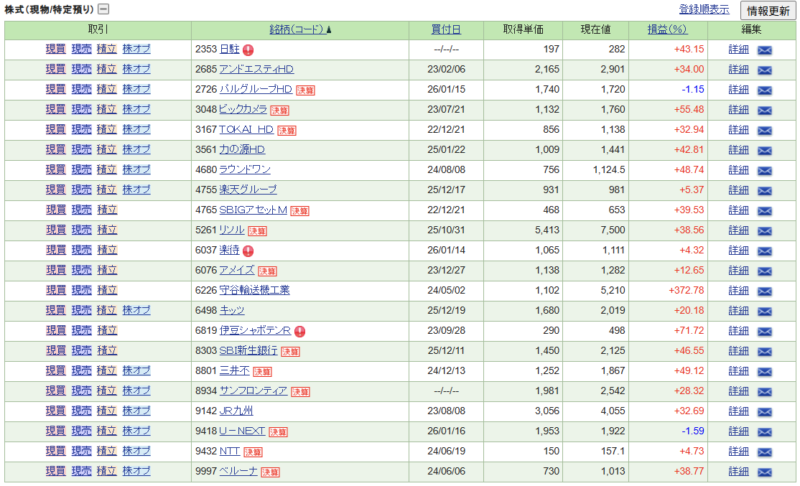Click the red warning icon by 伊豆シャボテンR
800x486 pixels.
click(299, 331)
